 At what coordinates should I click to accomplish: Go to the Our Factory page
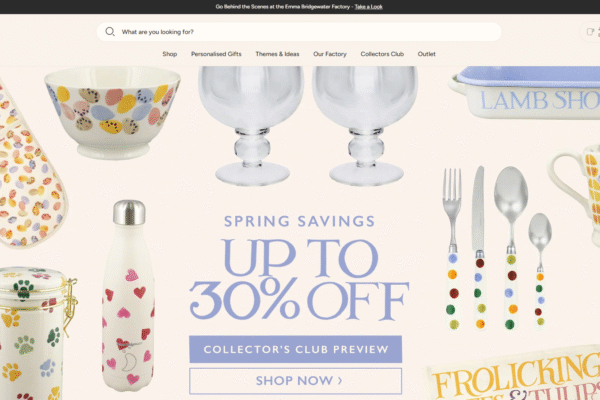coord(330,54)
